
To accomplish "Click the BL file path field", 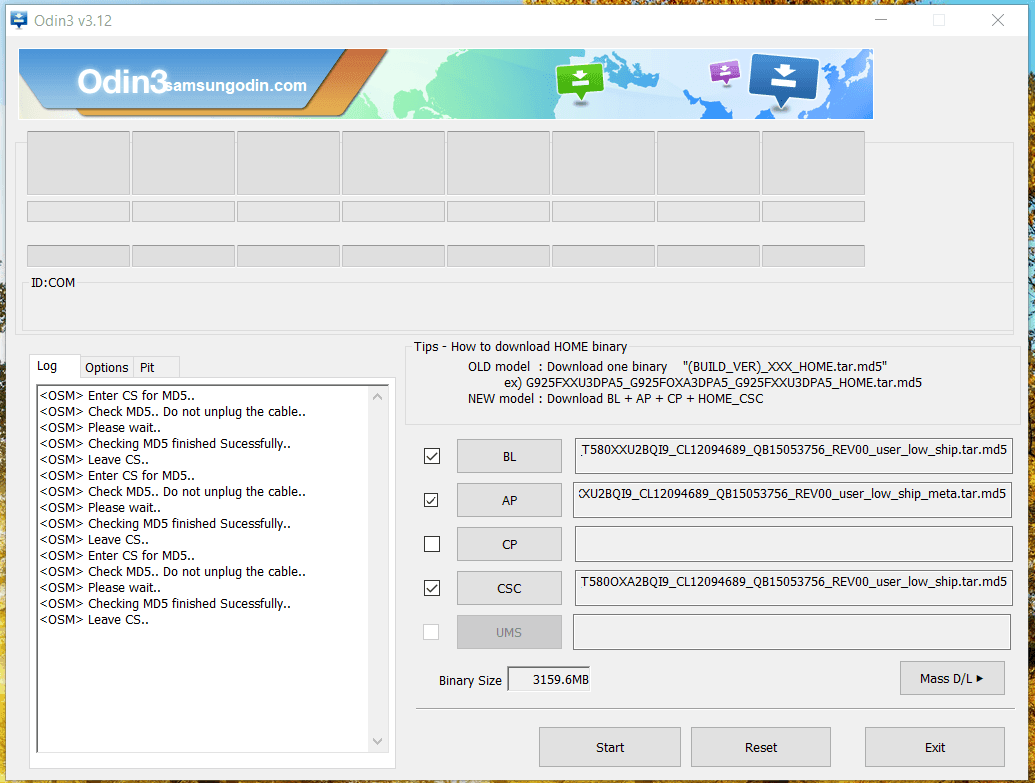I will point(793,456).
